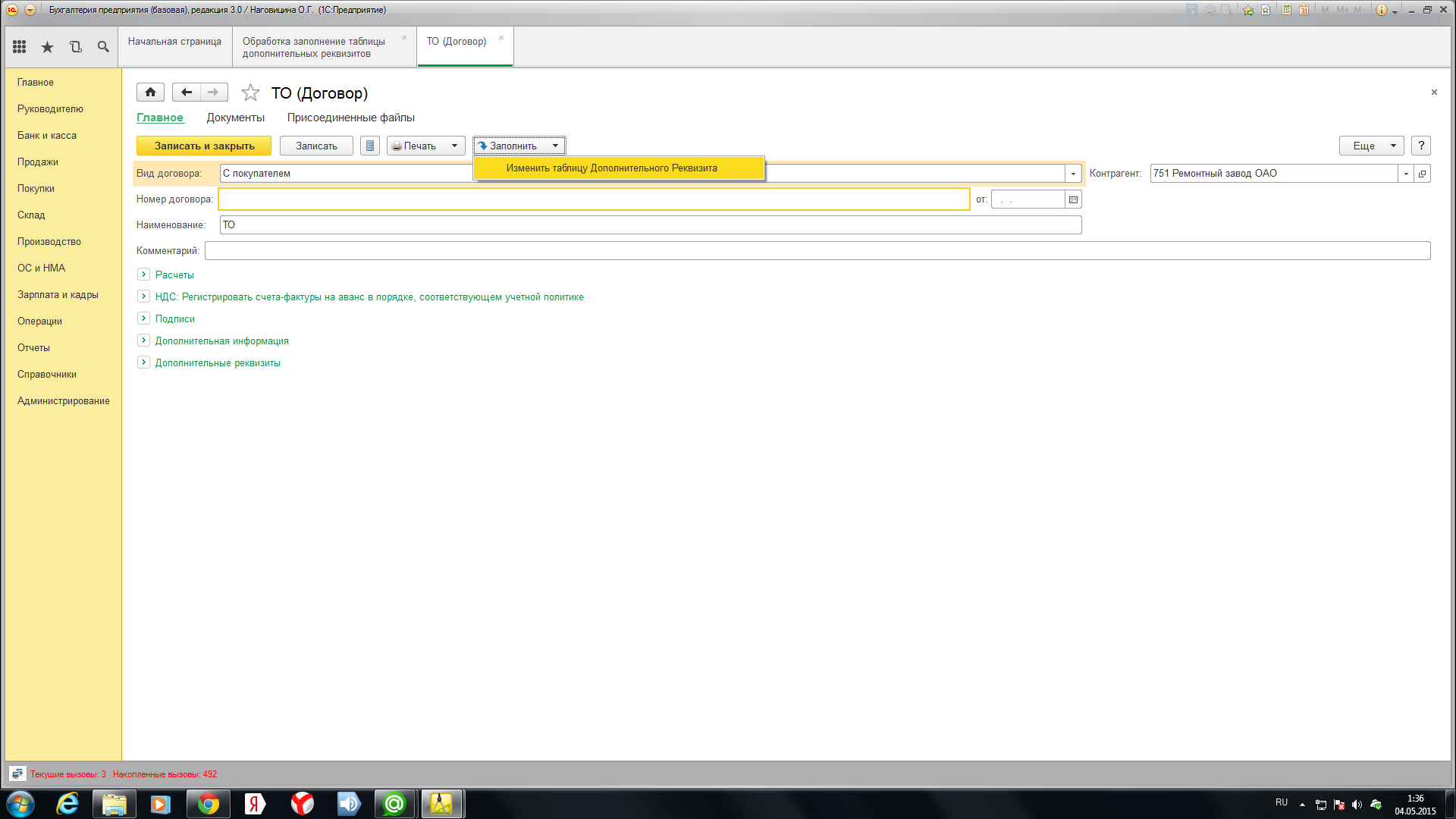Click the add to favorites title-bar icon
The image size is (1456, 819).
tap(1248, 10)
